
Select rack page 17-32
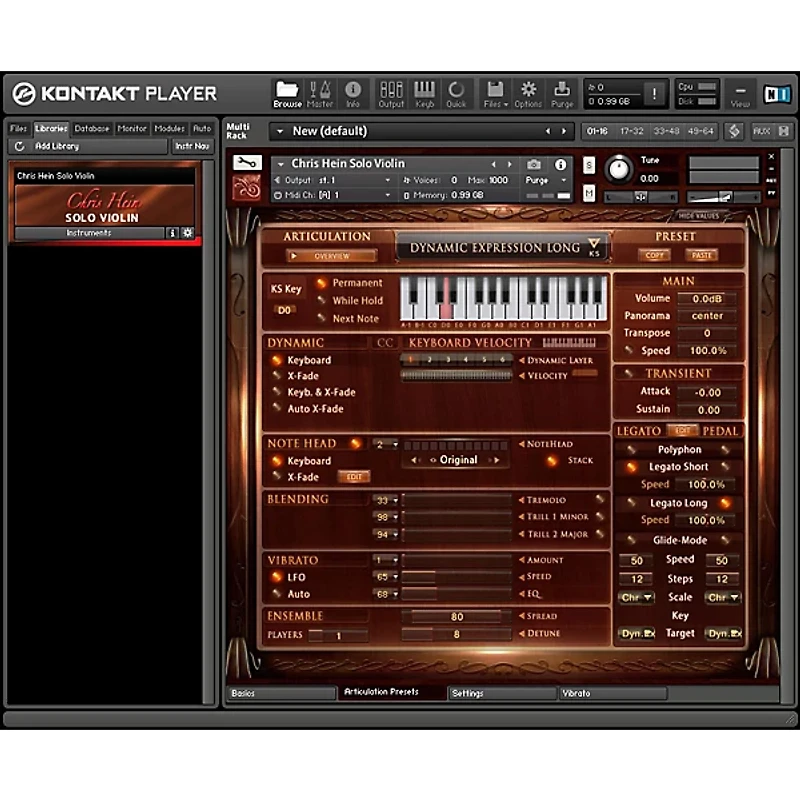point(632,131)
